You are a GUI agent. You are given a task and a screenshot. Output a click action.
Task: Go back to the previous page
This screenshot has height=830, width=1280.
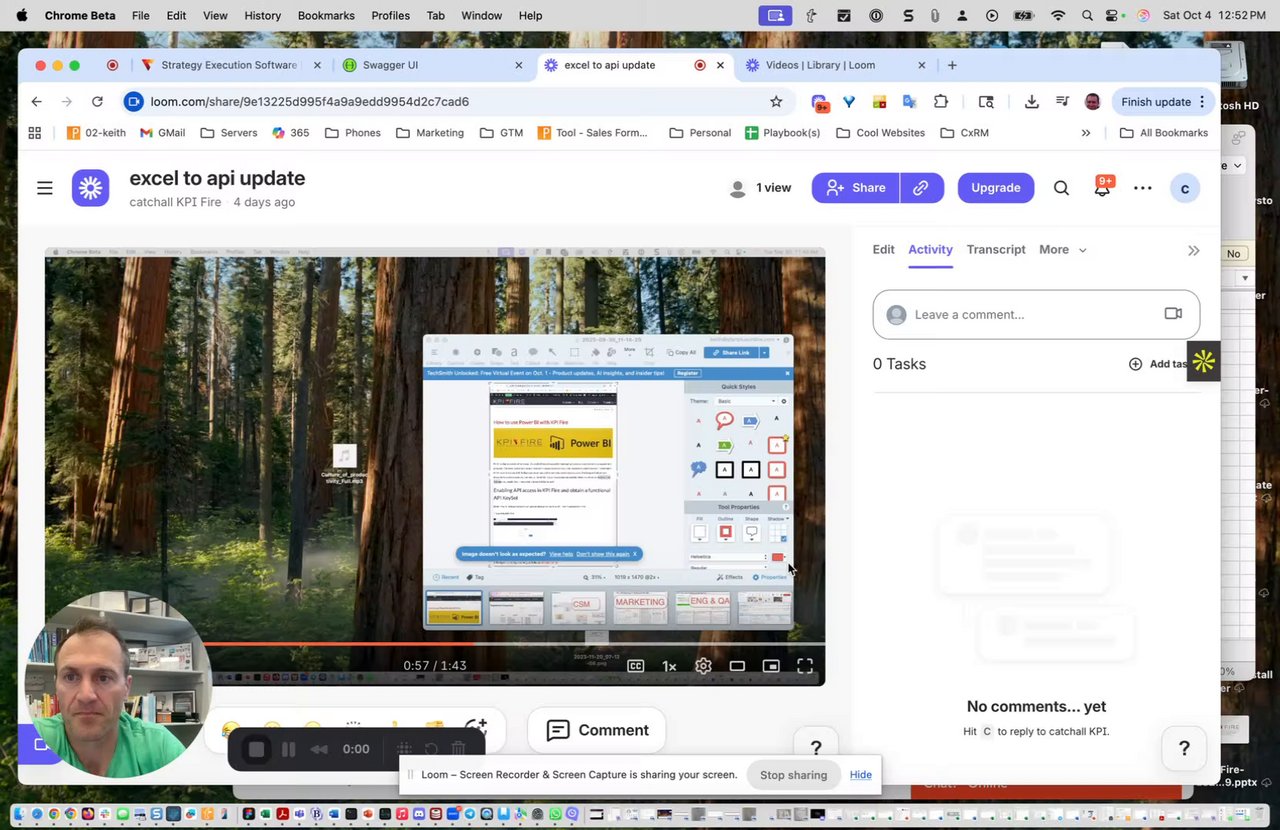point(36,102)
